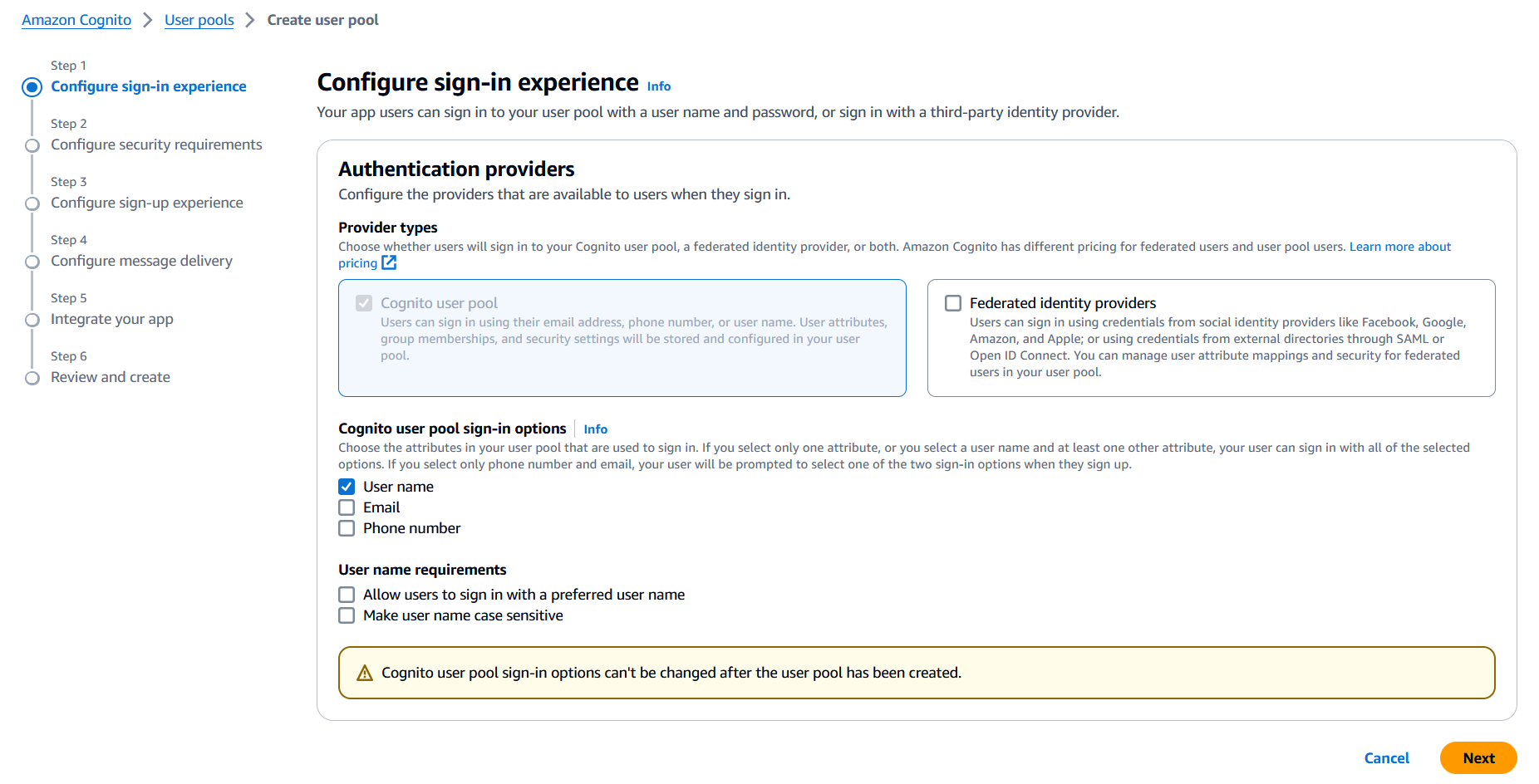Click the Cancel button

click(x=1386, y=758)
